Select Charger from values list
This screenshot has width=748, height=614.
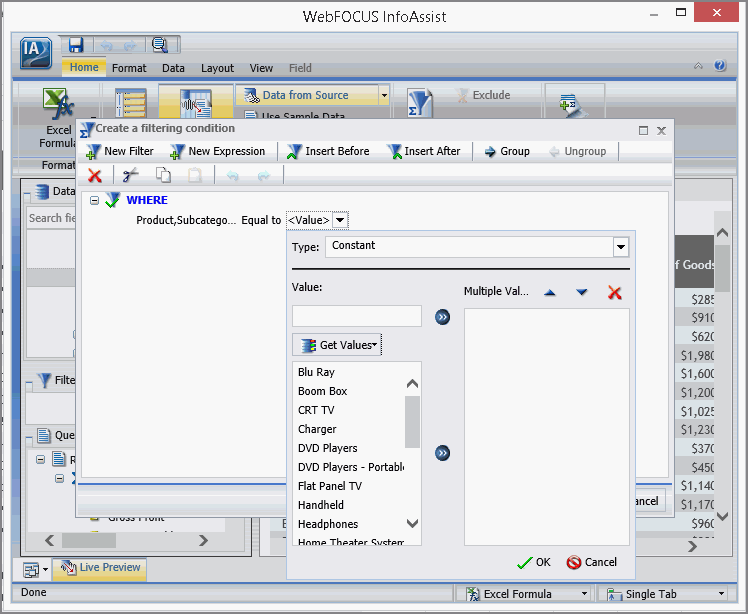(x=317, y=429)
